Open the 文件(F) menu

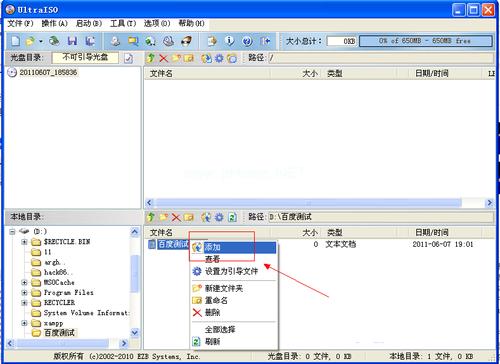coord(21,23)
